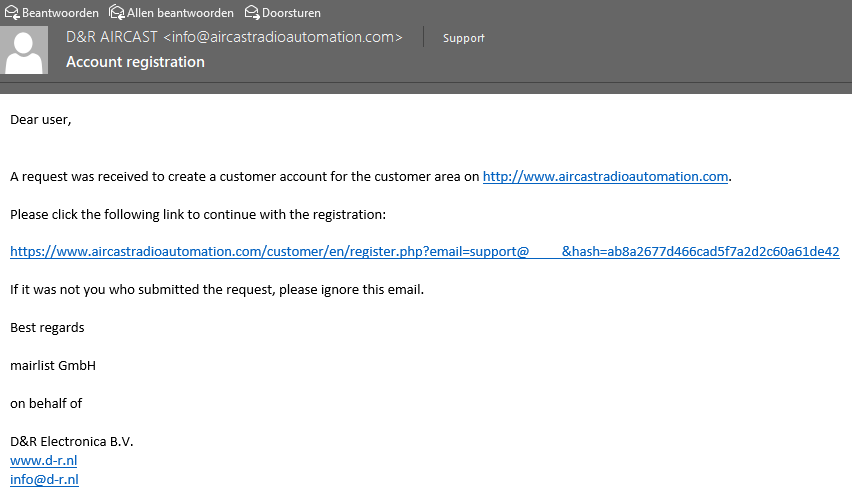
Task: Click the info@d-r.nl email link
Action: [x=44, y=480]
